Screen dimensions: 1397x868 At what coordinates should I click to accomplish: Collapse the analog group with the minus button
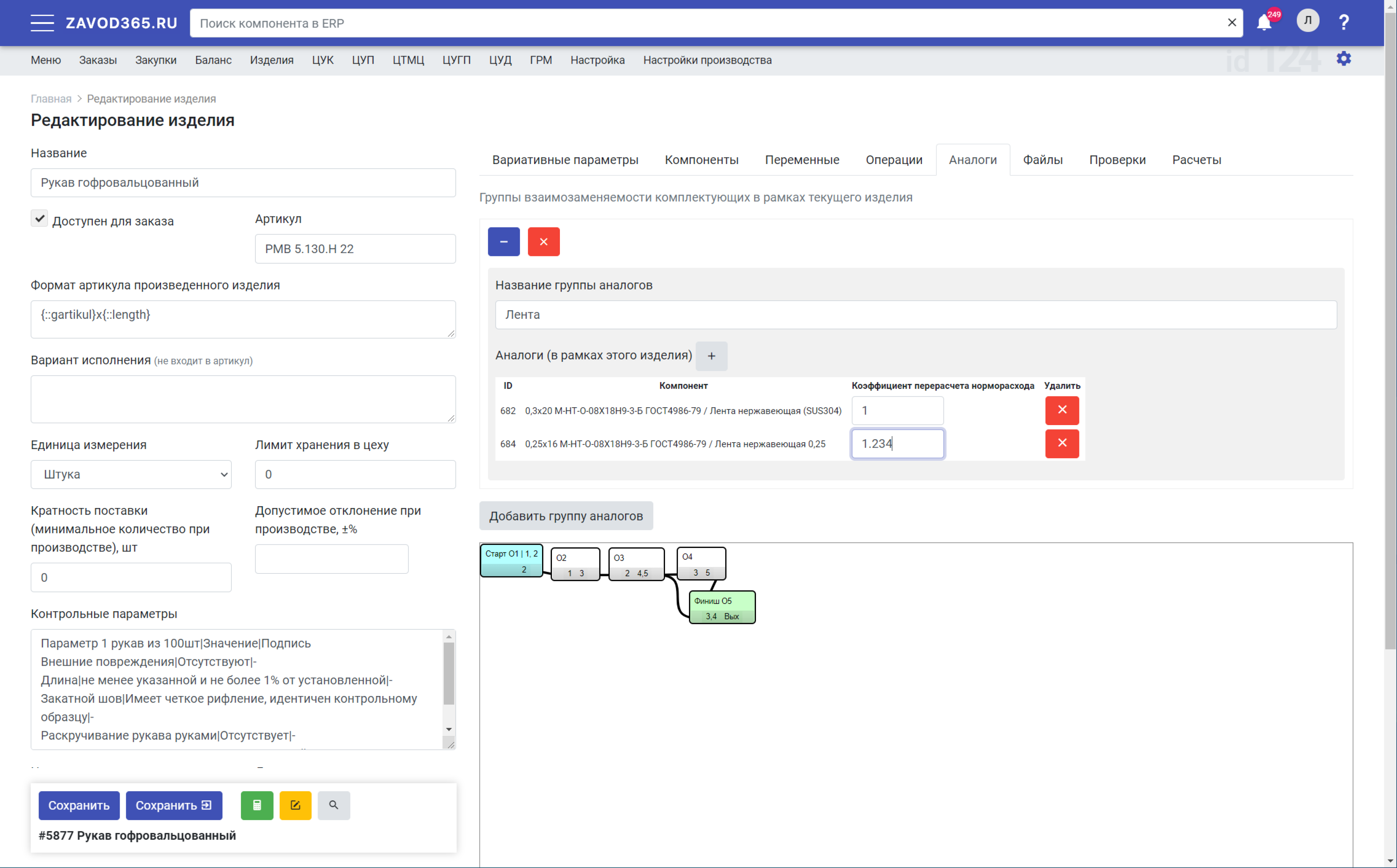pyautogui.click(x=504, y=242)
